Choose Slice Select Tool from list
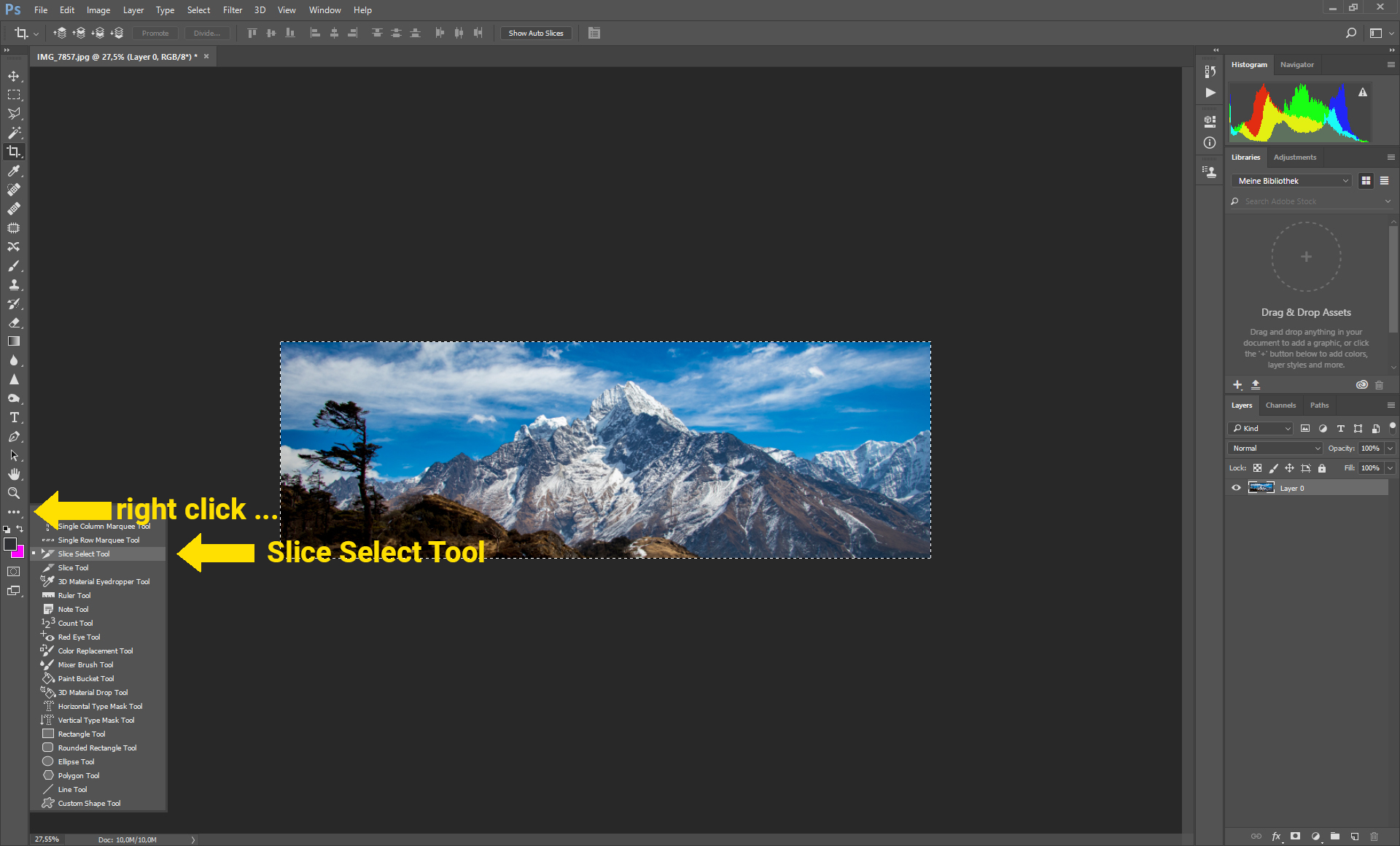This screenshot has width=1400, height=846. point(98,554)
